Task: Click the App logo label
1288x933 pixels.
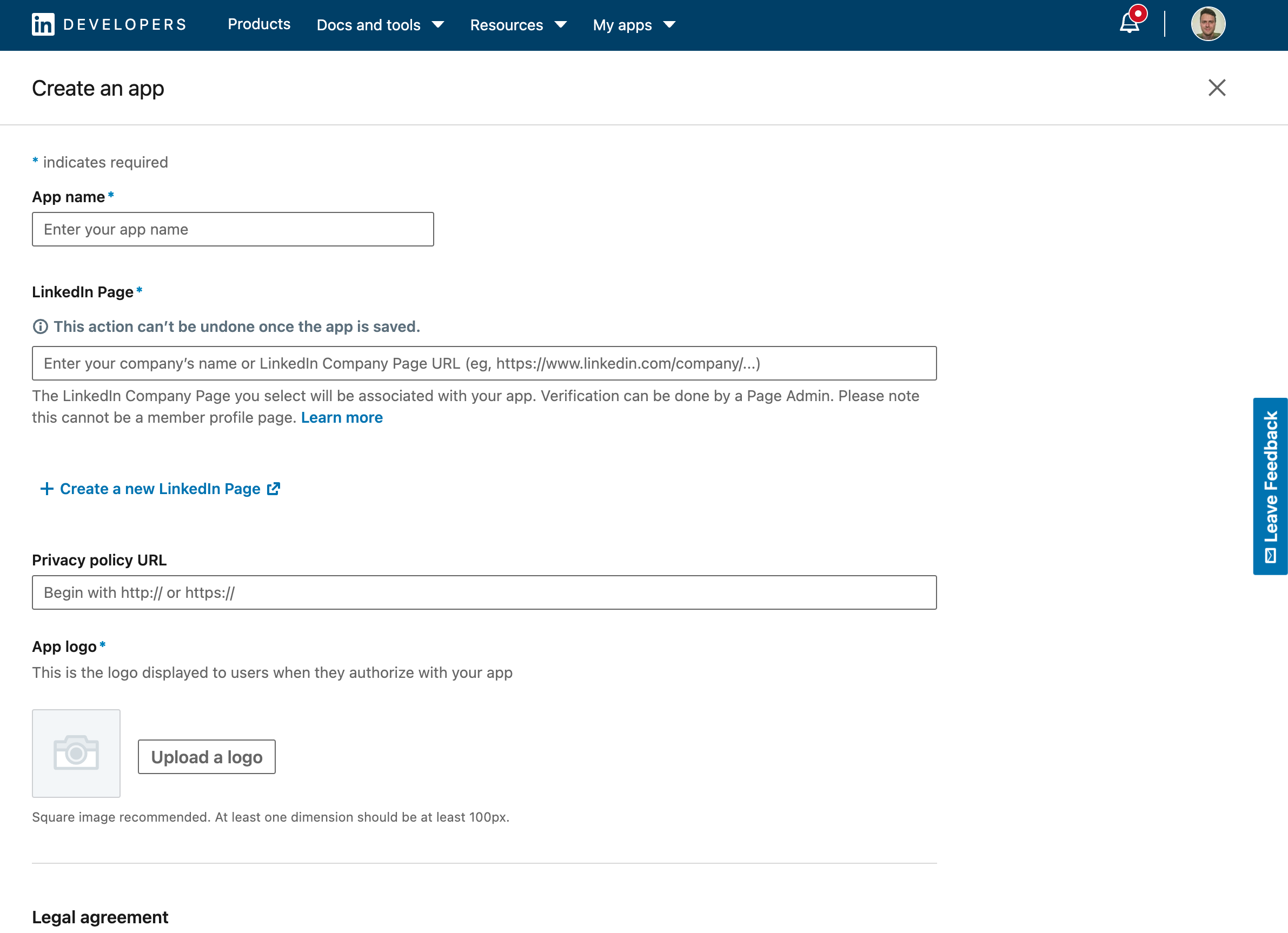Action: point(64,647)
